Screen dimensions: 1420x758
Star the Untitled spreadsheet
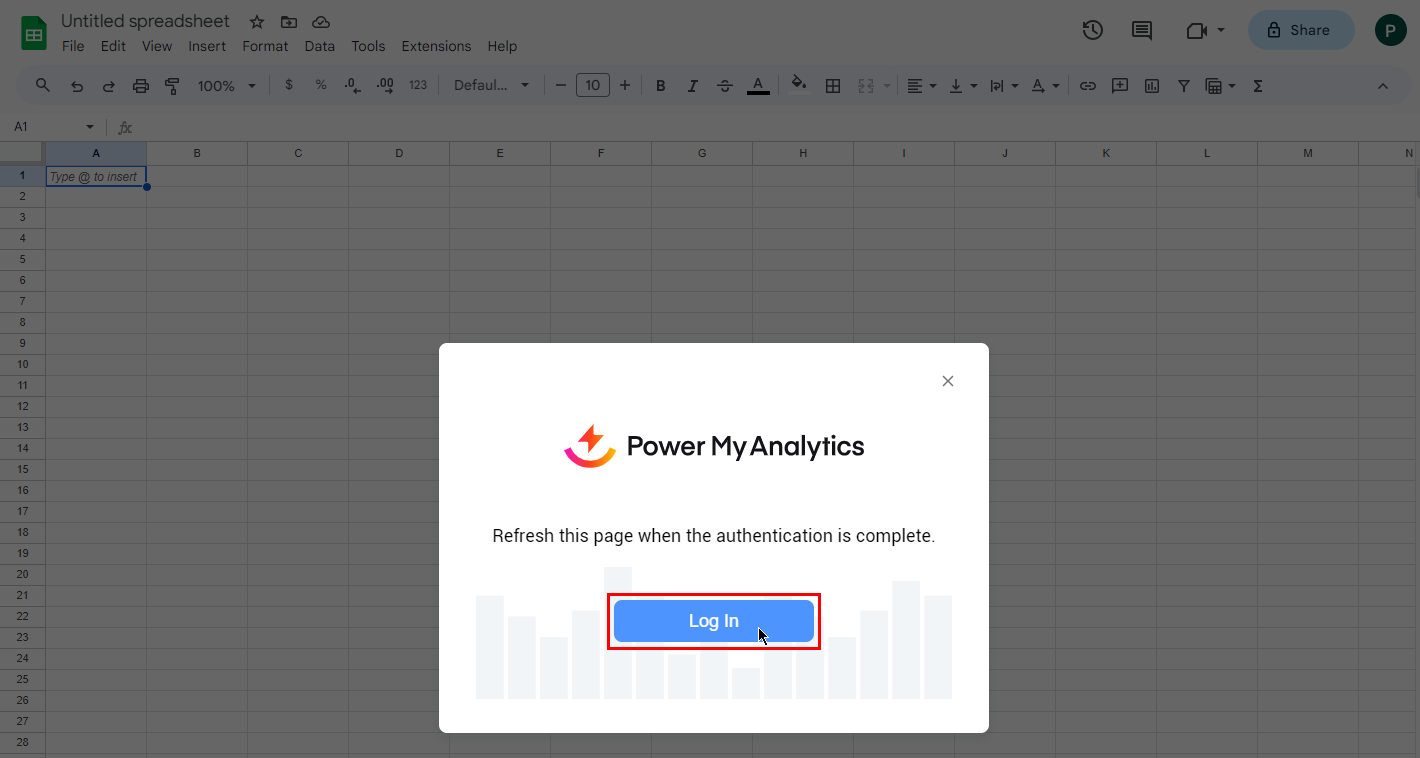tap(257, 22)
